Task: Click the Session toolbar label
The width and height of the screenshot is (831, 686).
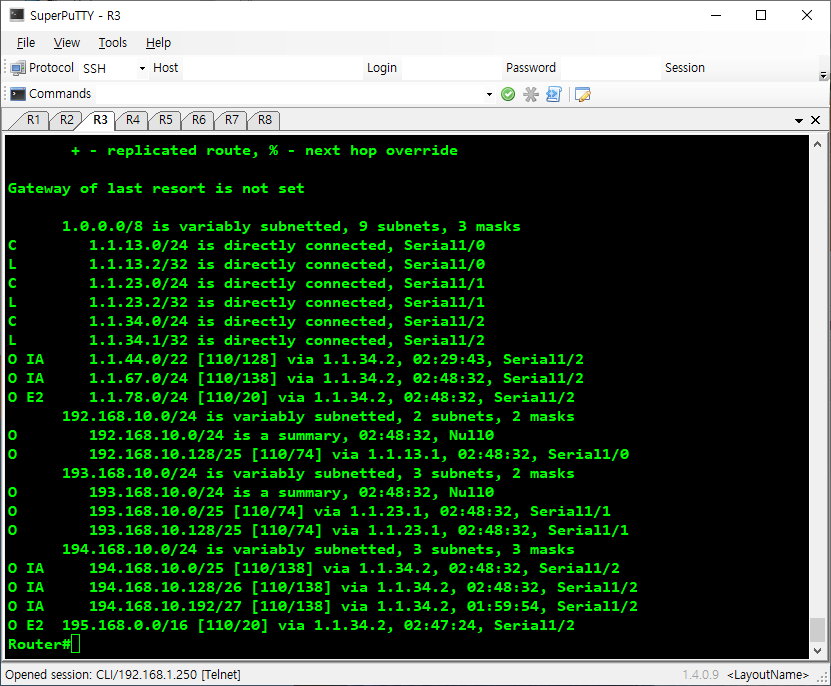Action: 685,68
